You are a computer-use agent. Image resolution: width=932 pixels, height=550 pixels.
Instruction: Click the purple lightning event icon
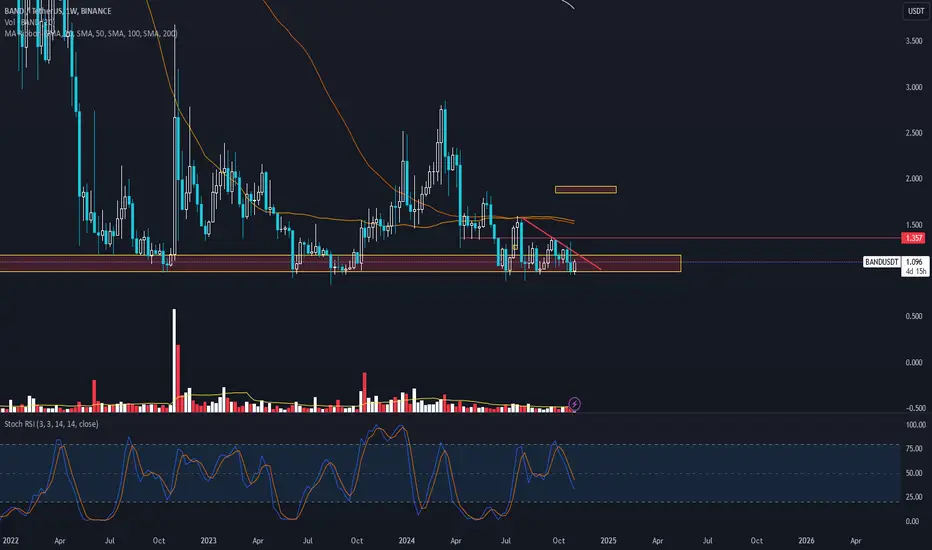(x=574, y=404)
